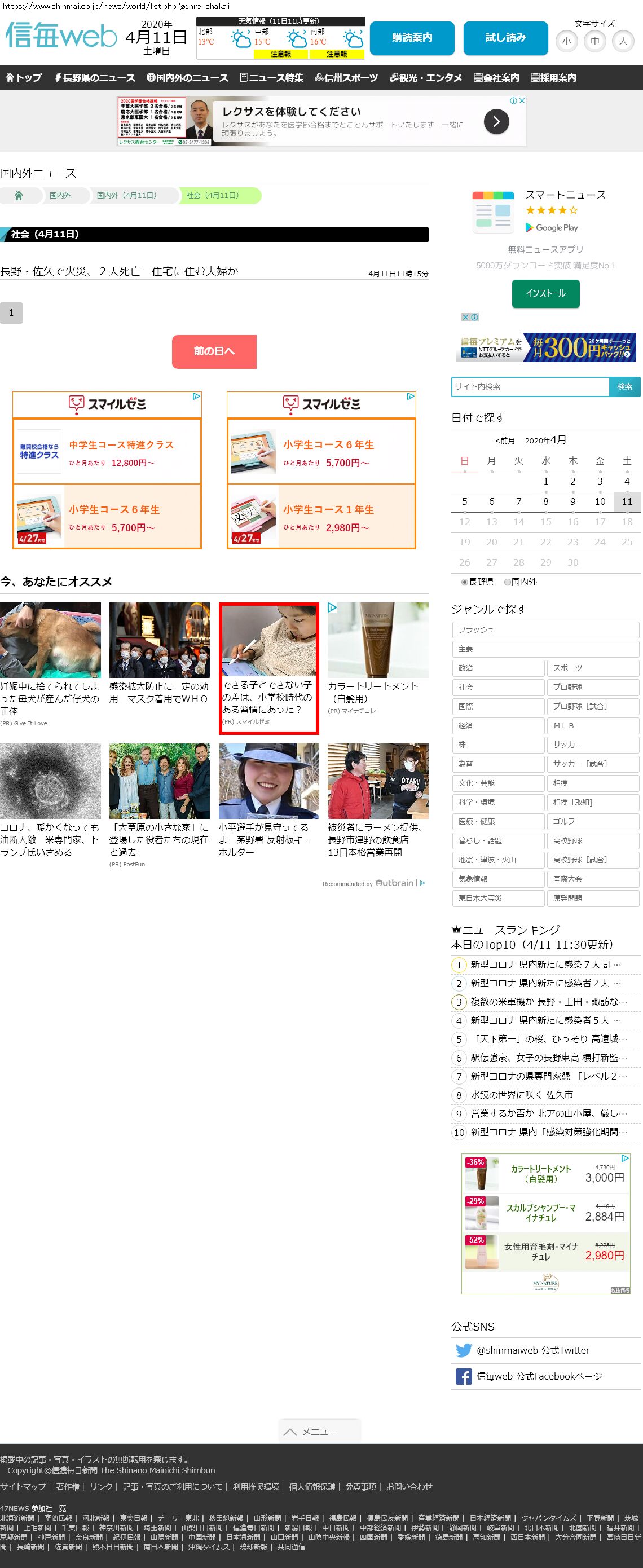Open トップ in the navigation bar
The height and width of the screenshot is (1568, 643).
point(24,78)
